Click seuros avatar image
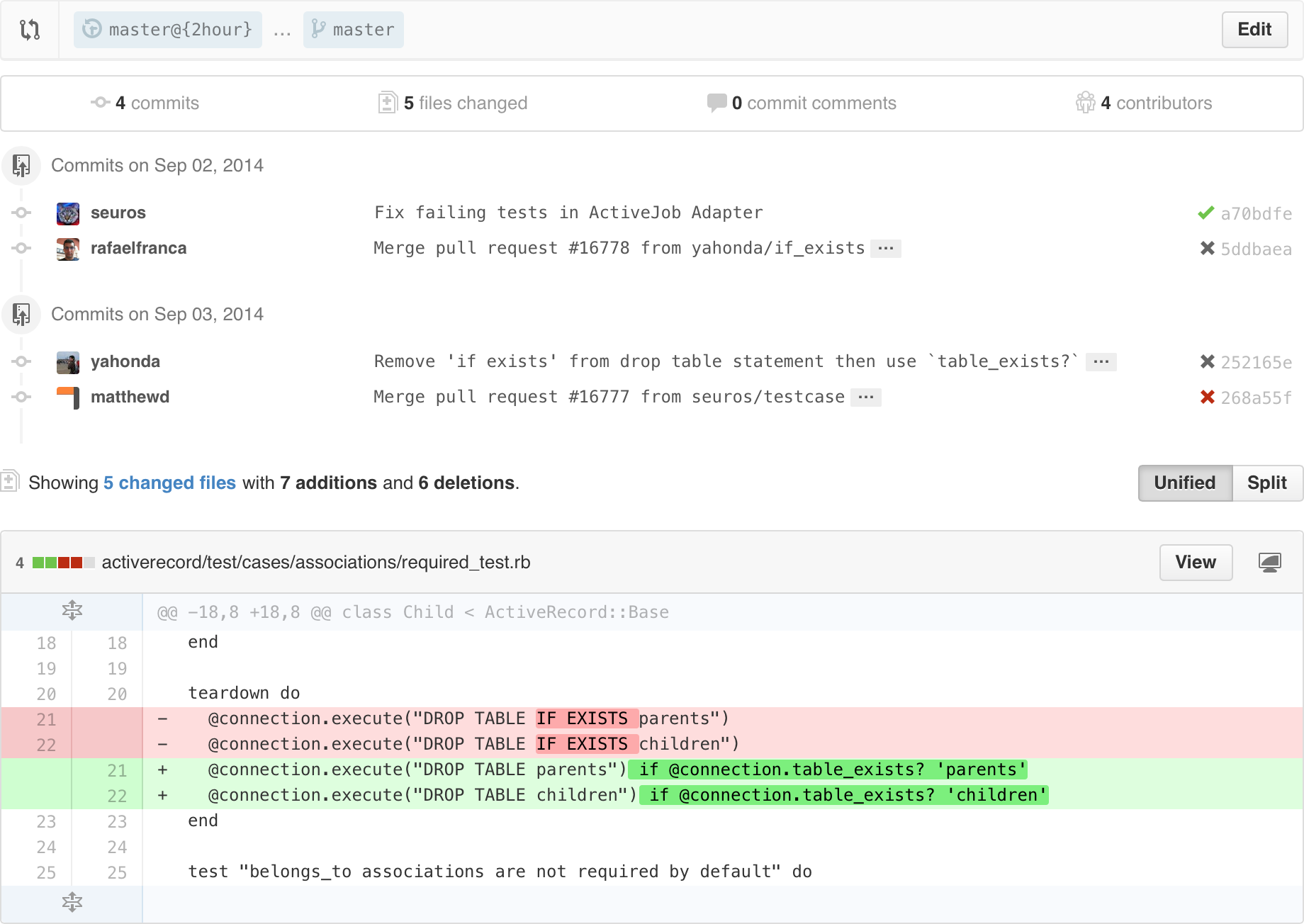This screenshot has height=924, width=1304. (x=68, y=213)
